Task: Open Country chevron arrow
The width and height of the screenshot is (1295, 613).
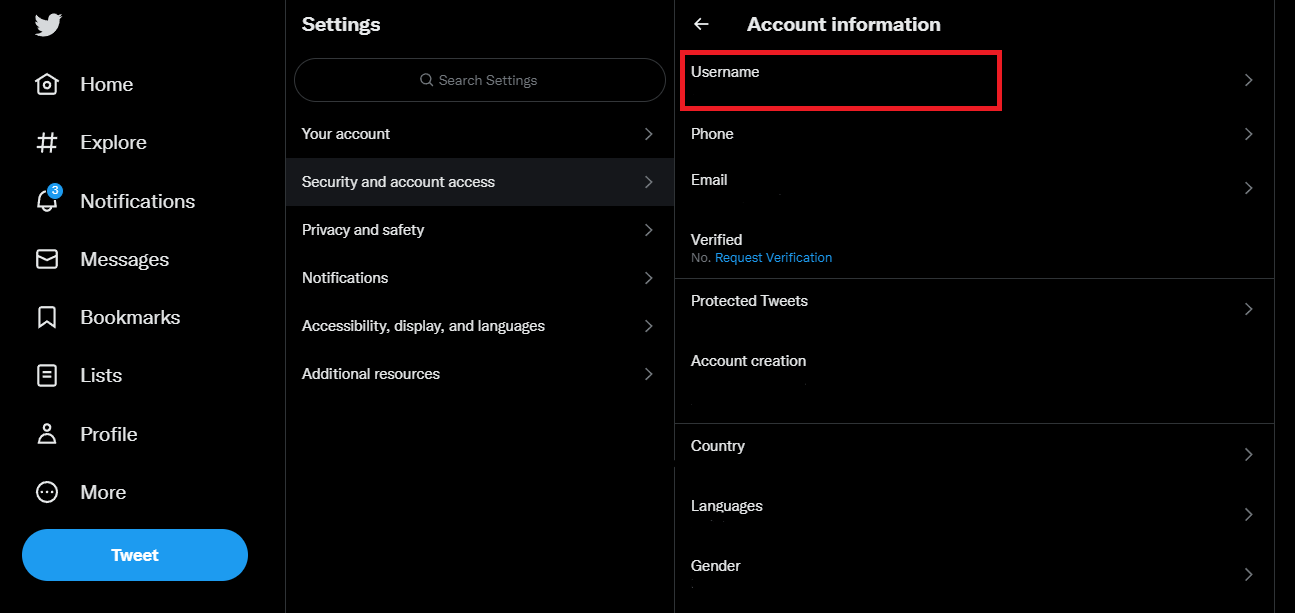Action: (1248, 454)
